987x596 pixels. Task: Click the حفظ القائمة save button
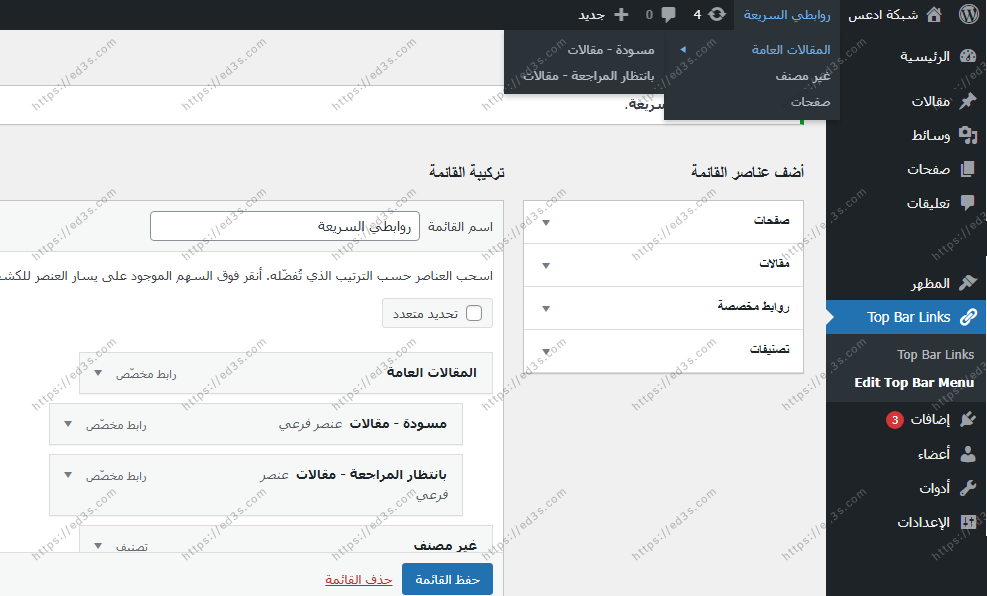448,580
